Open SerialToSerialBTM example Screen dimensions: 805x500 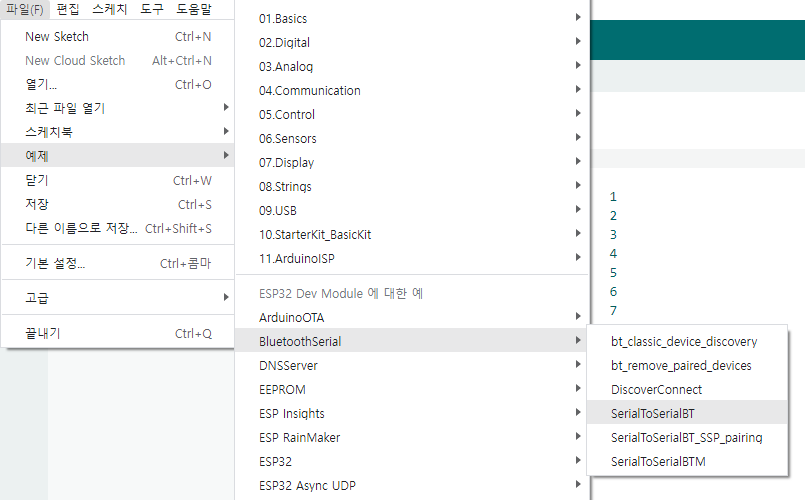point(687,461)
